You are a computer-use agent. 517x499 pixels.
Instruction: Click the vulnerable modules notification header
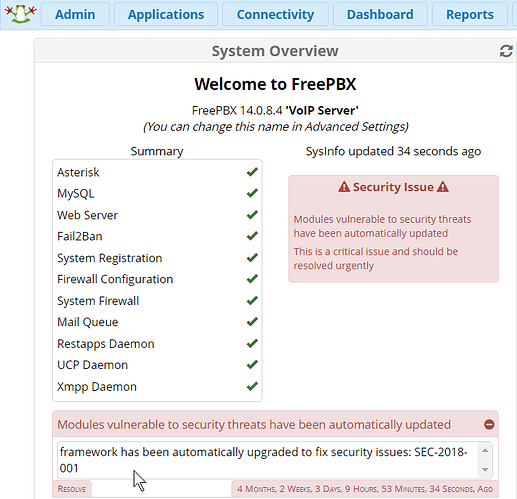click(x=275, y=424)
